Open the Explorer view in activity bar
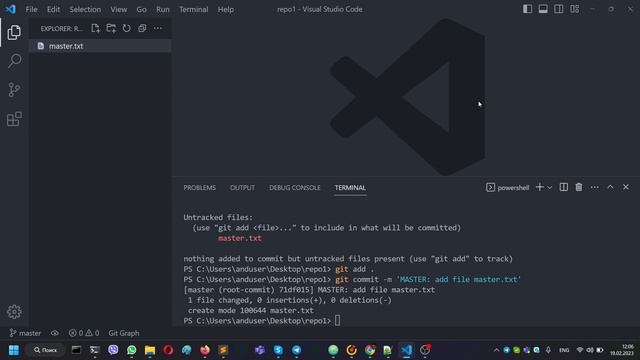The width and height of the screenshot is (640, 360). [x=14, y=32]
